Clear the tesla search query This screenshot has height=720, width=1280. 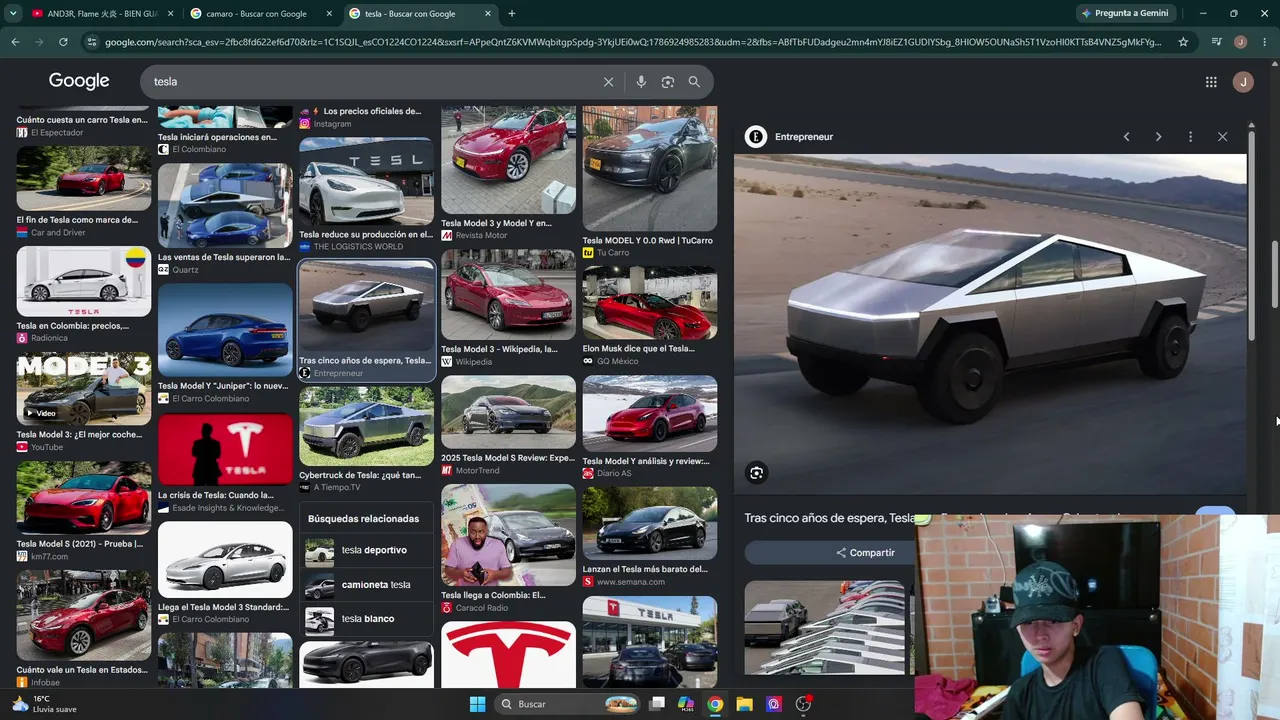pos(608,82)
